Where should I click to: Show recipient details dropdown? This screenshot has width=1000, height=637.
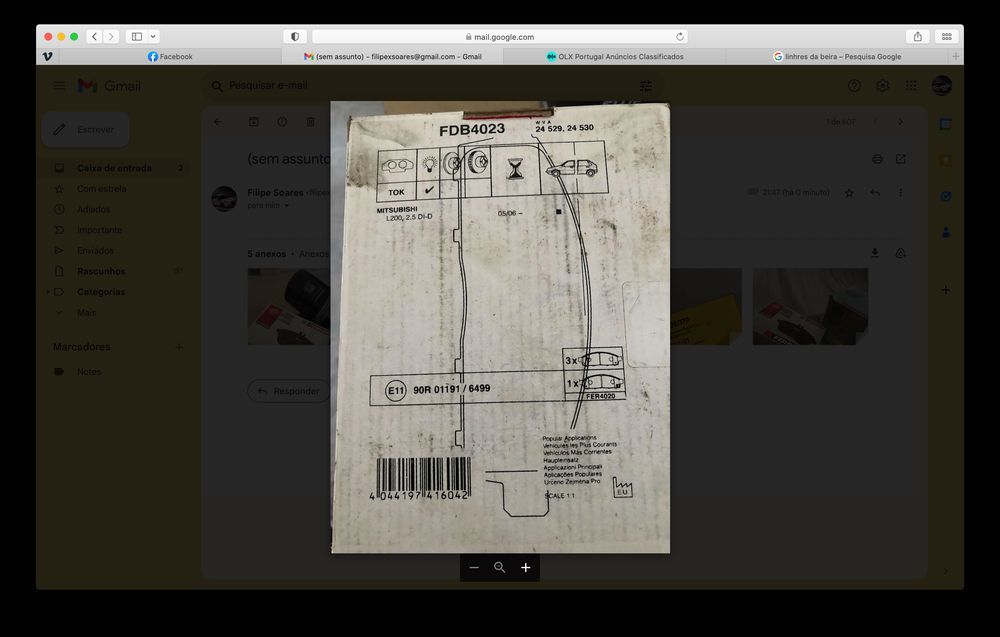coord(286,206)
